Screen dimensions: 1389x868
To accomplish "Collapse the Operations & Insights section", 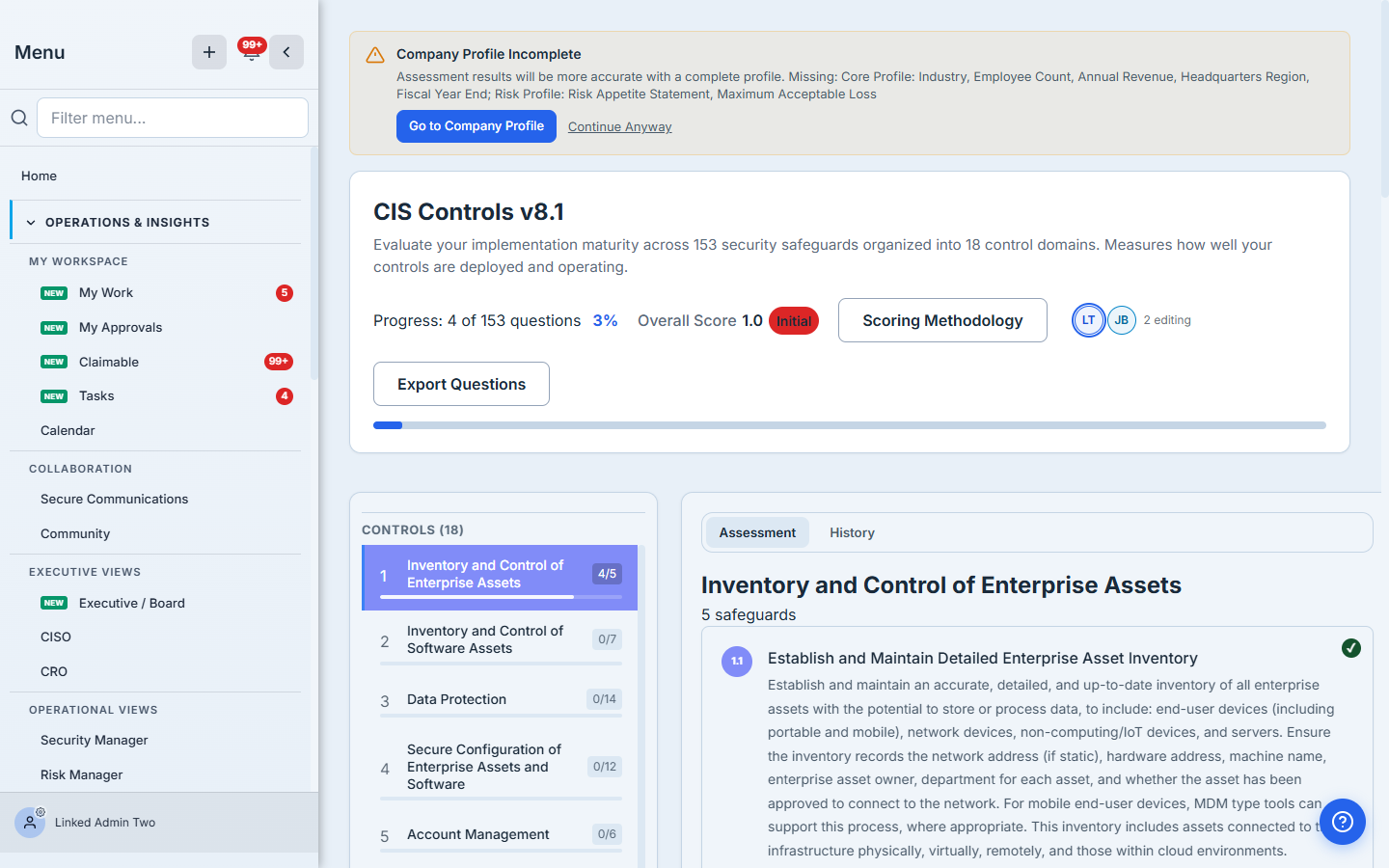I will [156, 222].
